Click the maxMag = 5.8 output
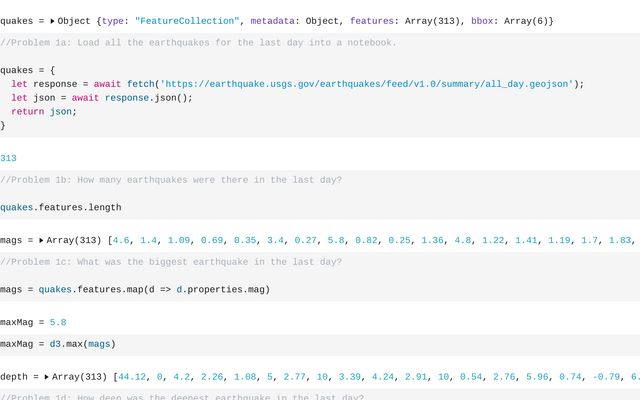The width and height of the screenshot is (640, 400). (33, 322)
